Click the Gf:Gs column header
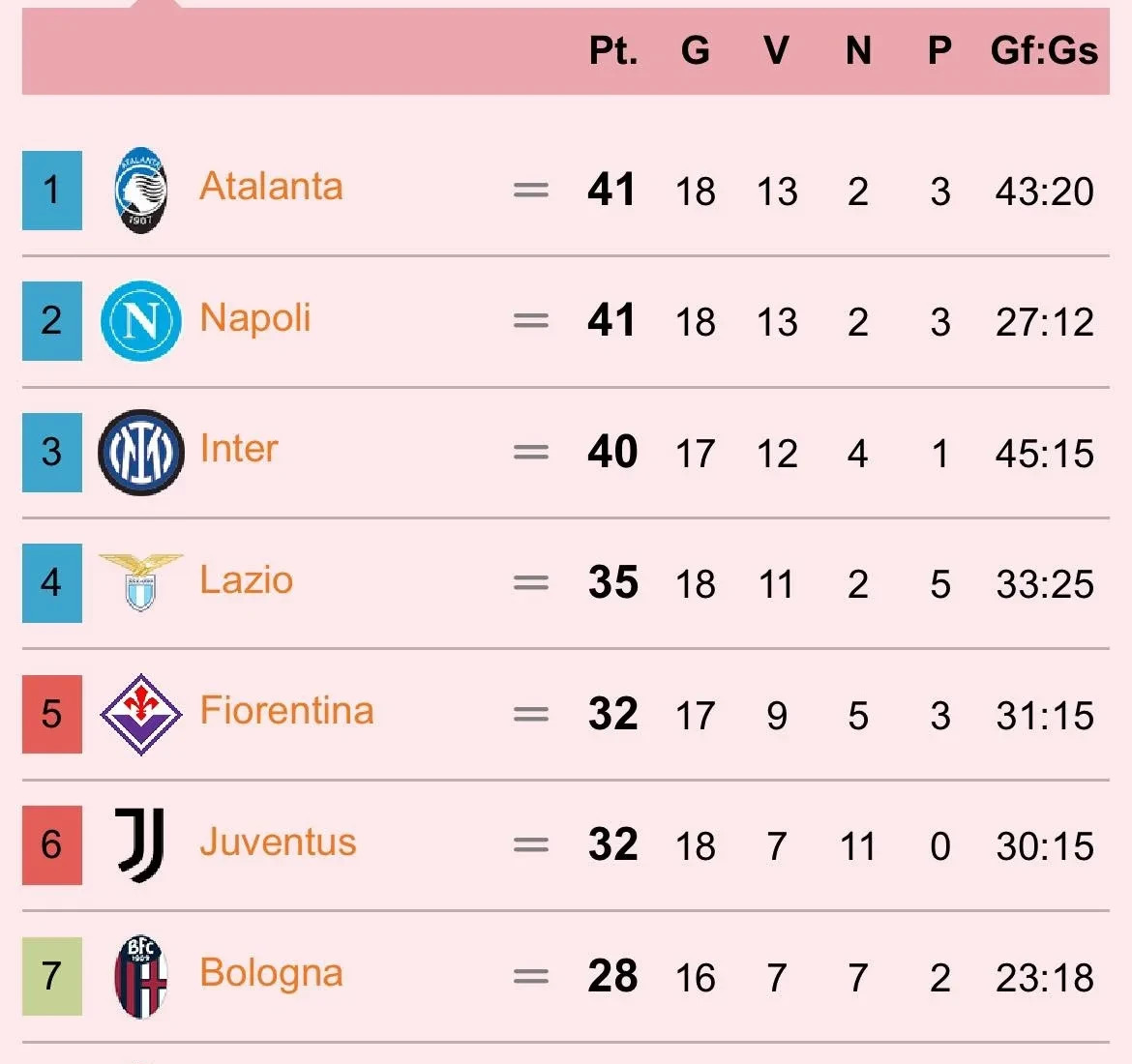Viewport: 1132px width, 1064px height. [x=1044, y=50]
